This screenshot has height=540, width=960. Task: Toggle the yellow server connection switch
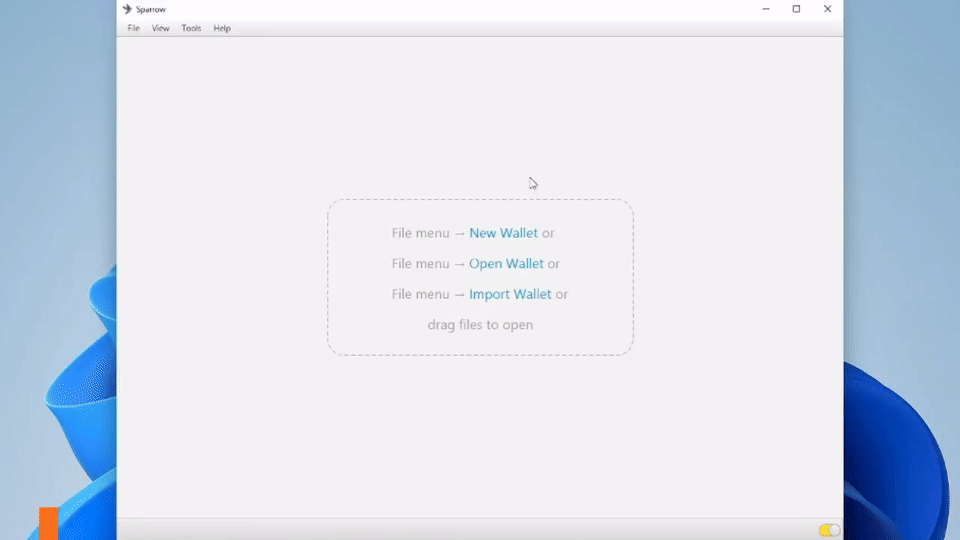click(x=829, y=530)
